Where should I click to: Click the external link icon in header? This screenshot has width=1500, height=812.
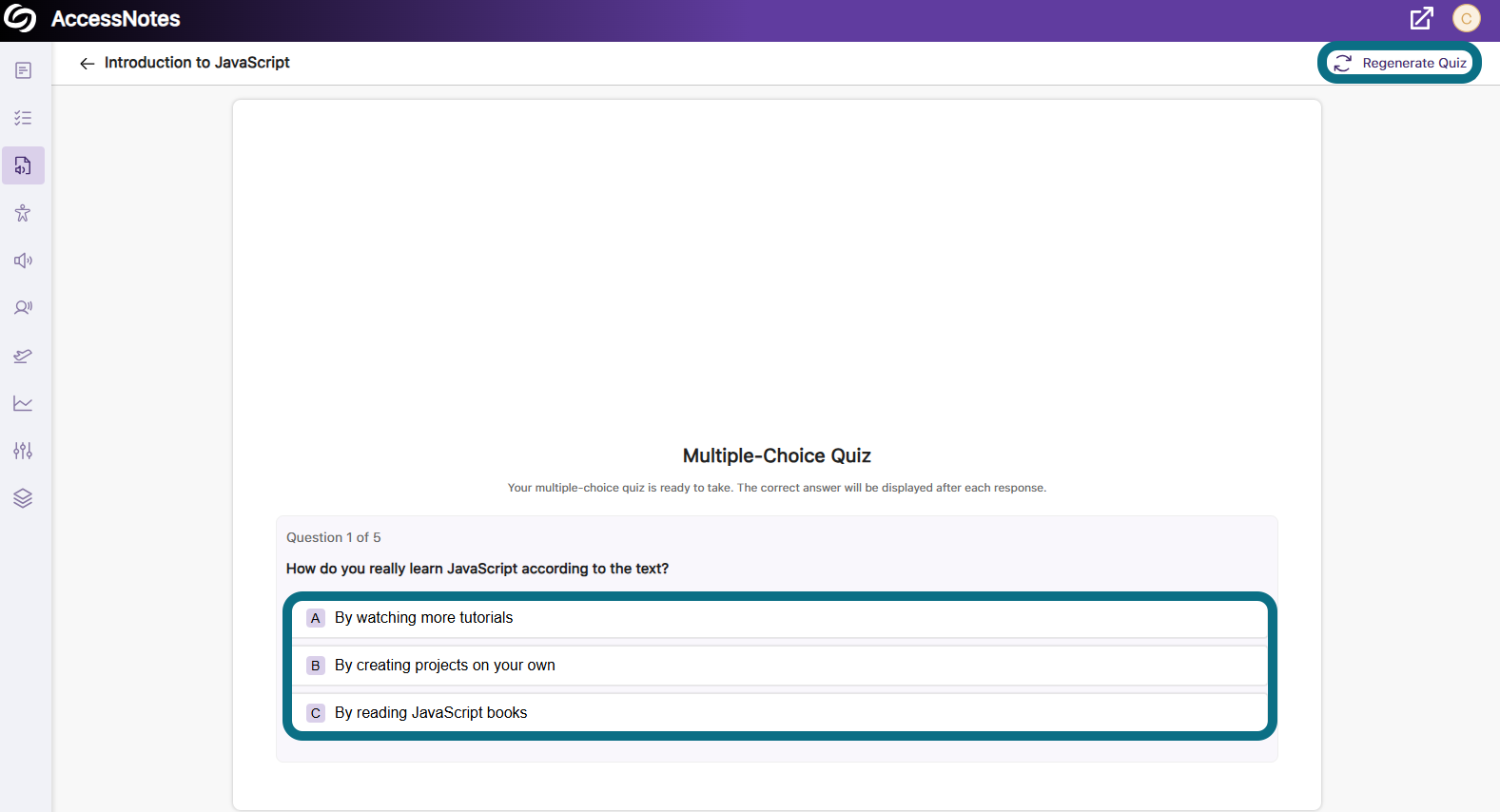(1421, 18)
